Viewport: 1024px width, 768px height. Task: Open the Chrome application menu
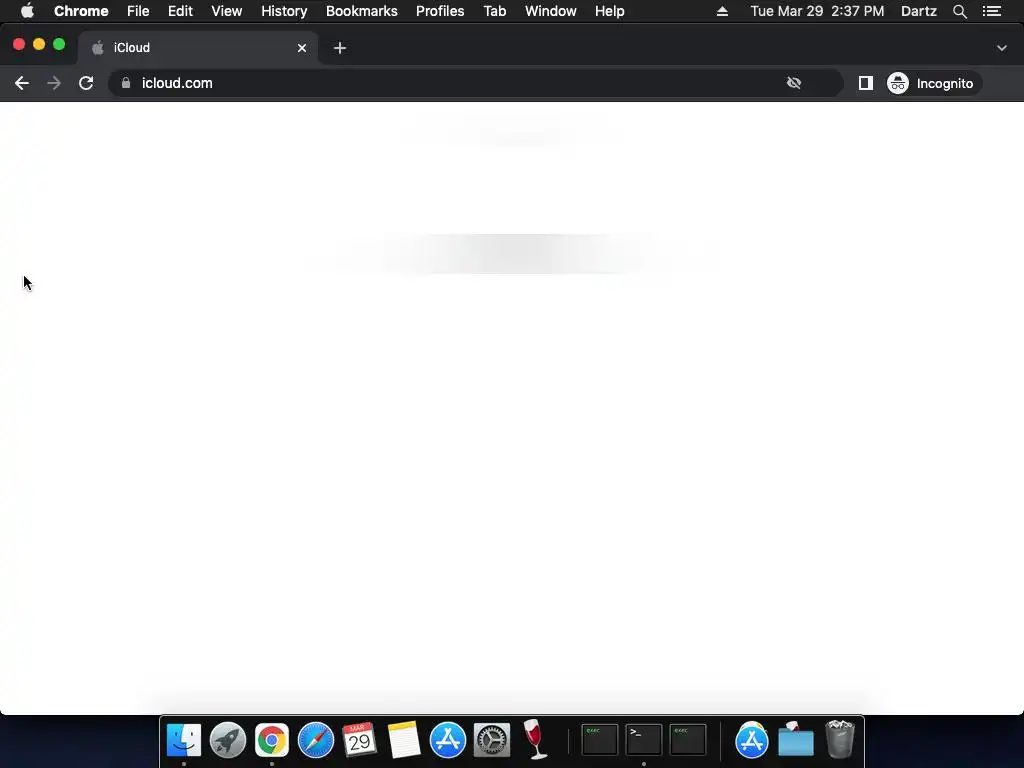coord(81,11)
